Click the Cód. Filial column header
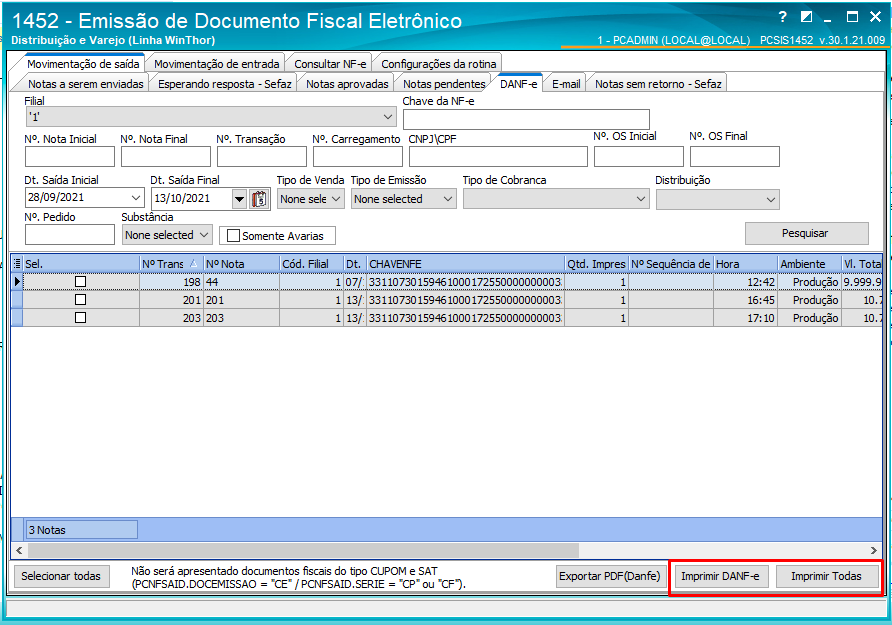892x625 pixels. click(311, 264)
